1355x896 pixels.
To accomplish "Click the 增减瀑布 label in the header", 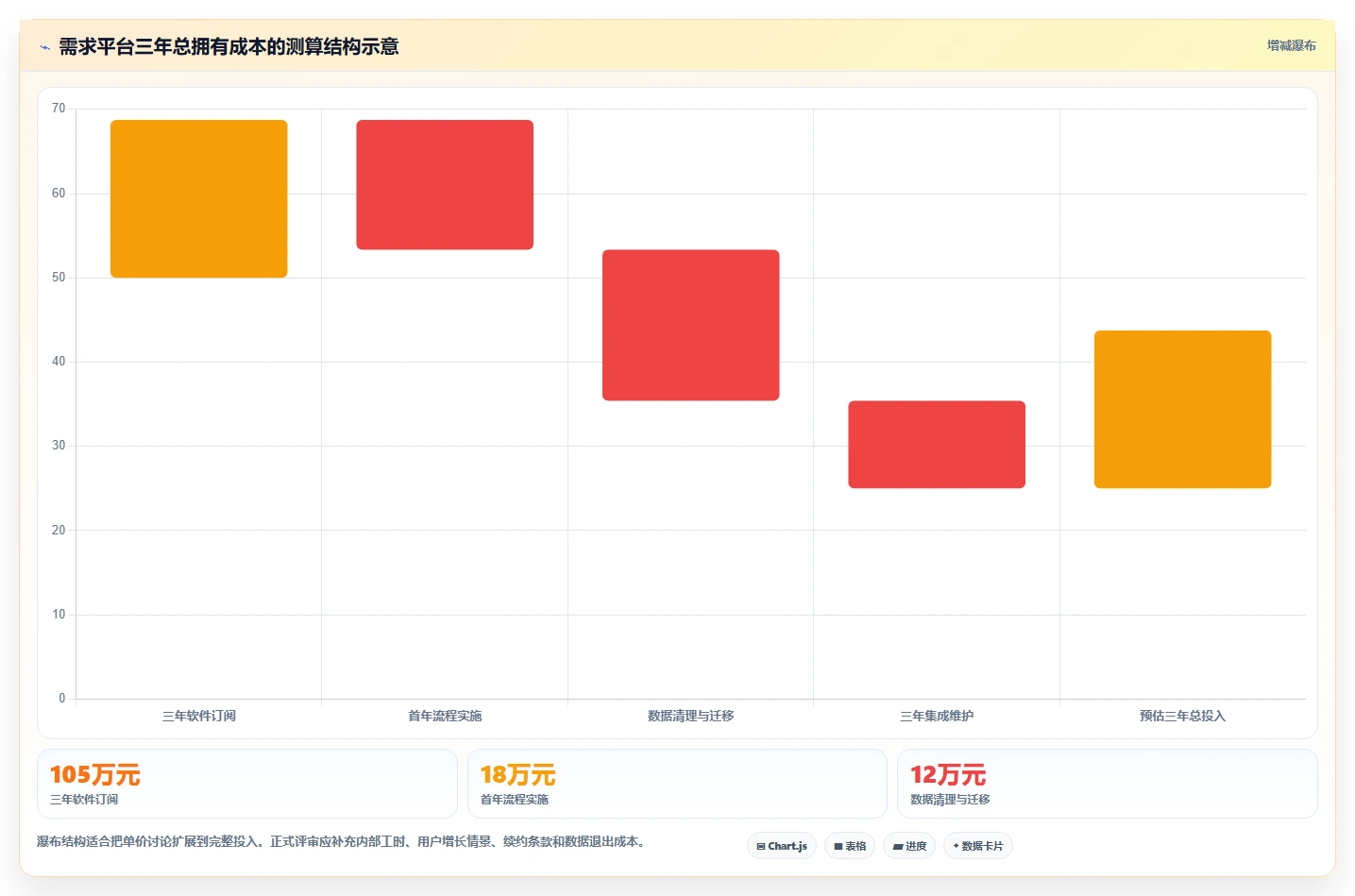I will tap(1291, 45).
